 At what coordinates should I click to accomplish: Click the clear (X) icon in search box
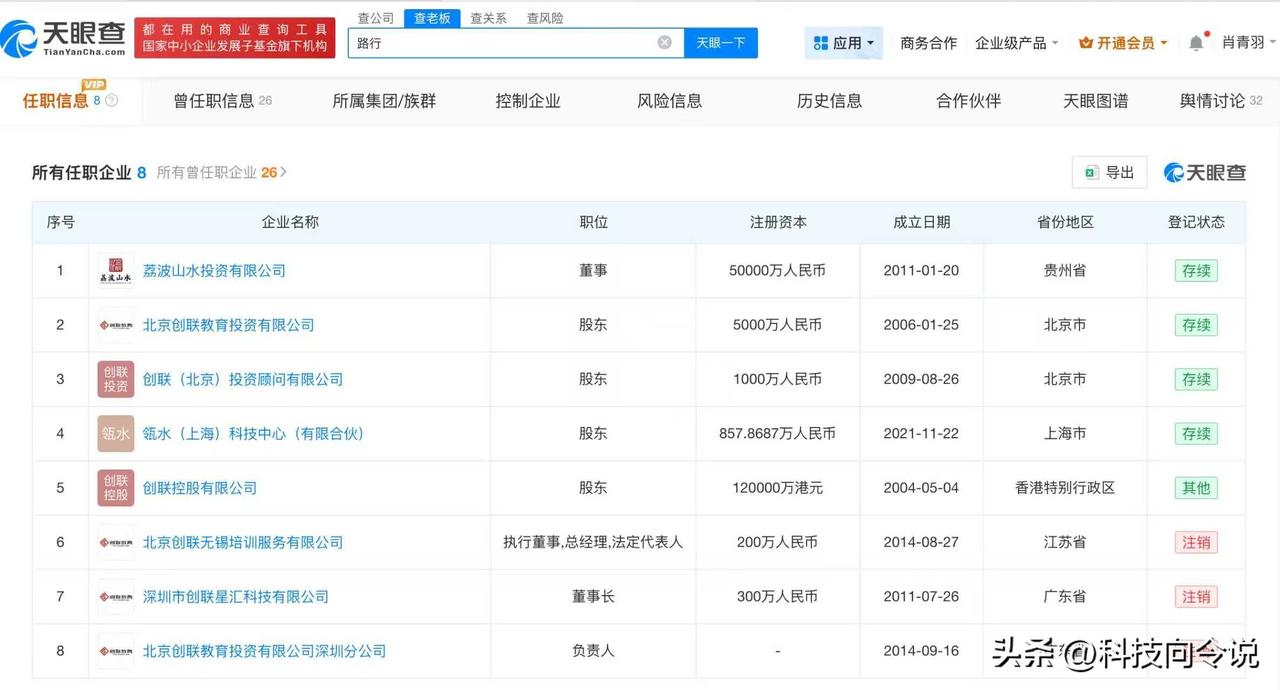point(663,43)
